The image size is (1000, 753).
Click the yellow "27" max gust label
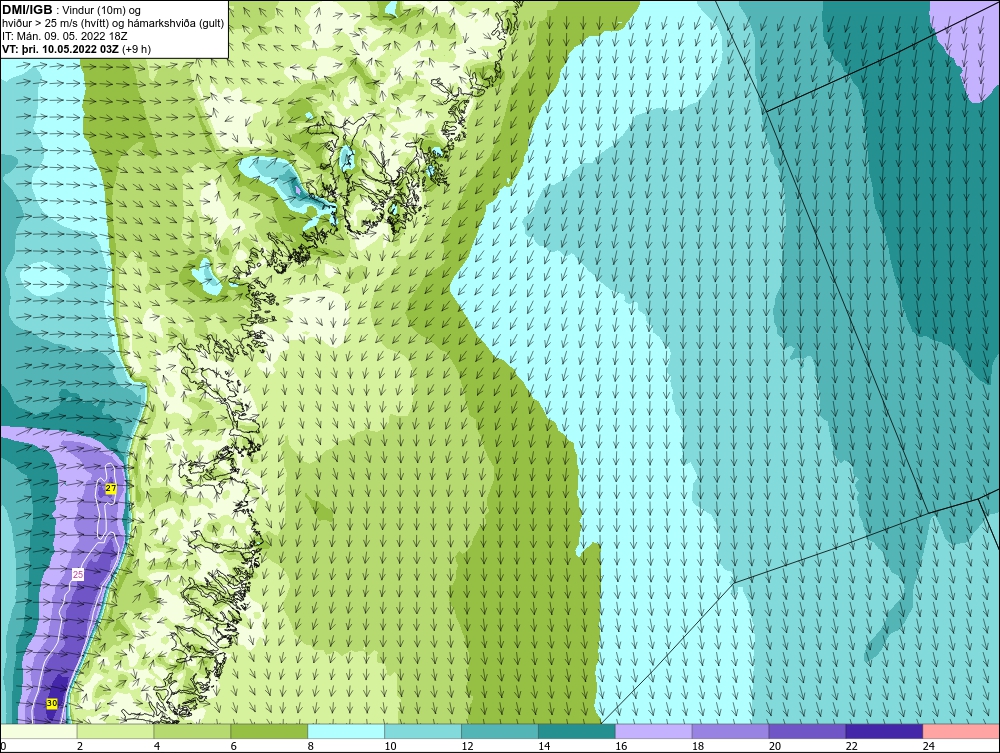(110, 488)
